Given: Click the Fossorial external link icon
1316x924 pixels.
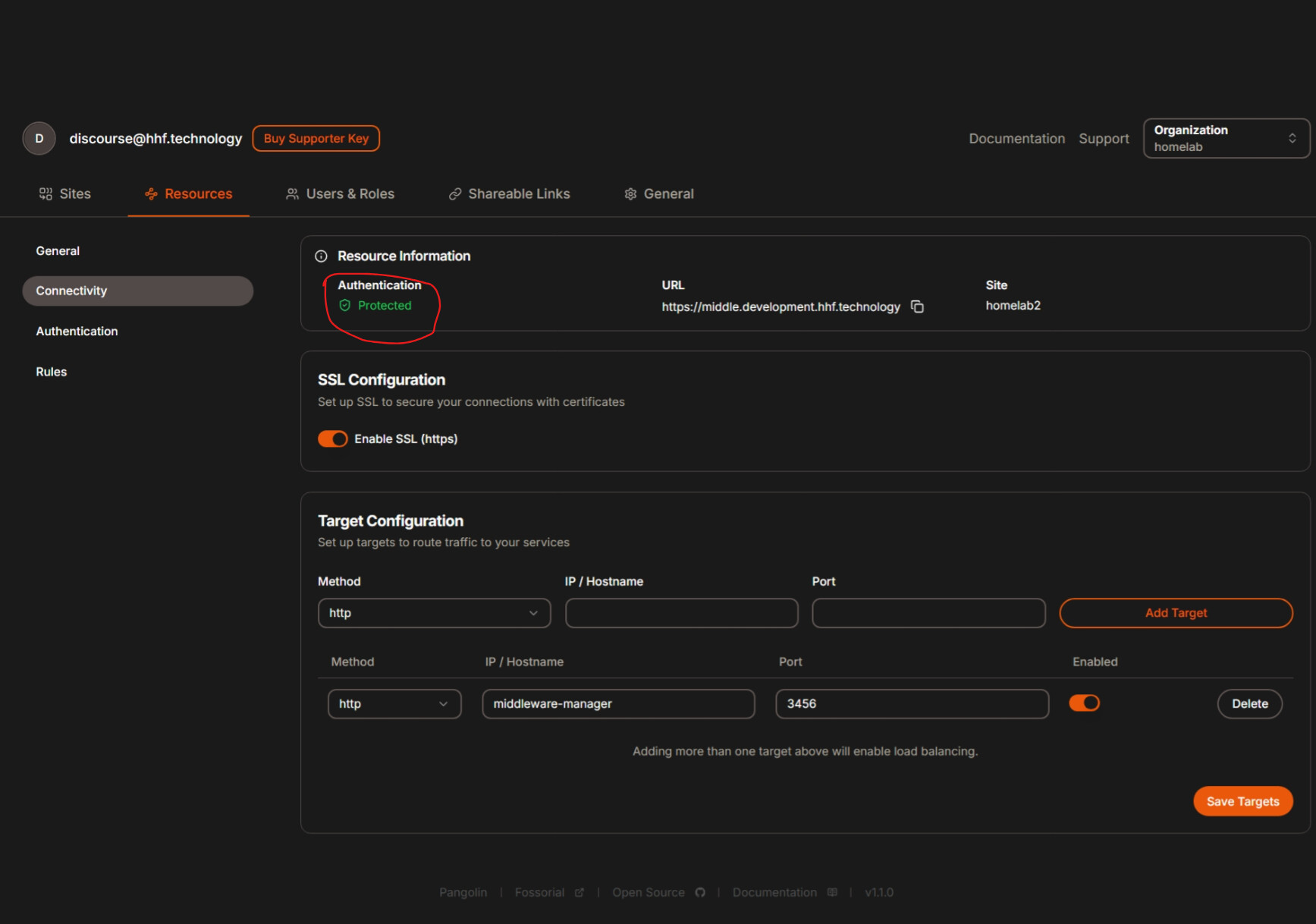Looking at the screenshot, I should [x=579, y=892].
